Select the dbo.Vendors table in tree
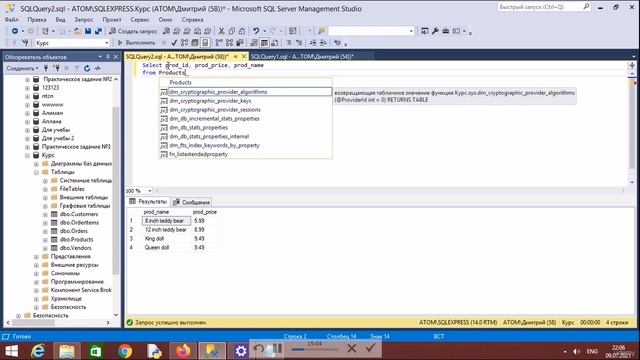The height and width of the screenshot is (360, 640). click(x=76, y=248)
